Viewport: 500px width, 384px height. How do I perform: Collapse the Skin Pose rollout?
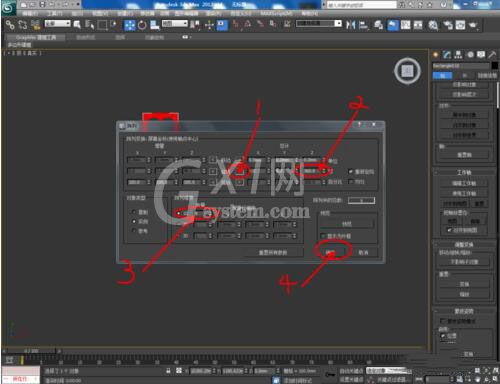click(x=464, y=311)
